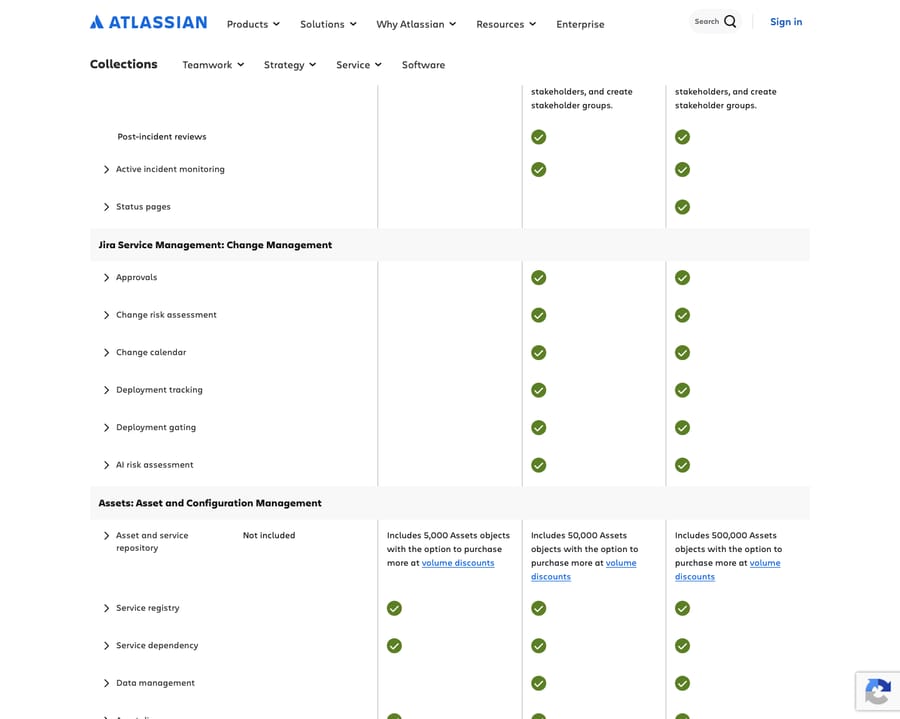The width and height of the screenshot is (900, 719).
Task: Open the Resources dropdown menu
Action: [x=506, y=24]
